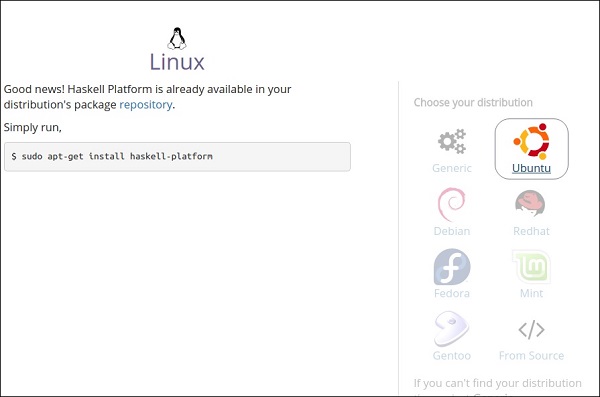Click the sudo apt-get install command box
600x397 pixels.
click(177, 157)
